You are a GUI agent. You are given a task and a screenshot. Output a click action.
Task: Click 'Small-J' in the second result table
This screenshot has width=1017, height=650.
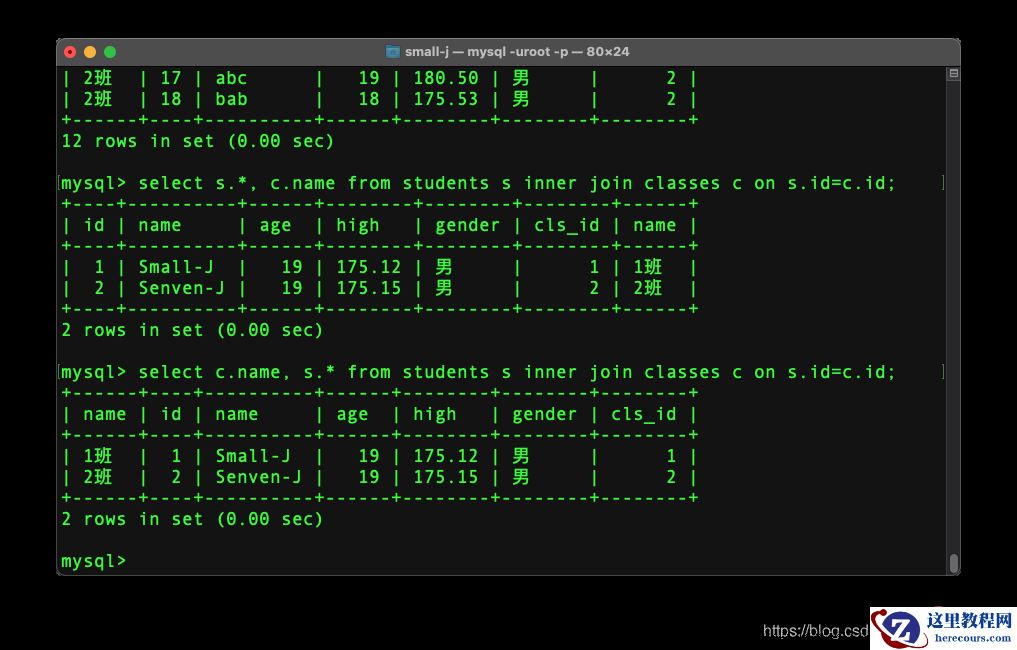tap(253, 456)
